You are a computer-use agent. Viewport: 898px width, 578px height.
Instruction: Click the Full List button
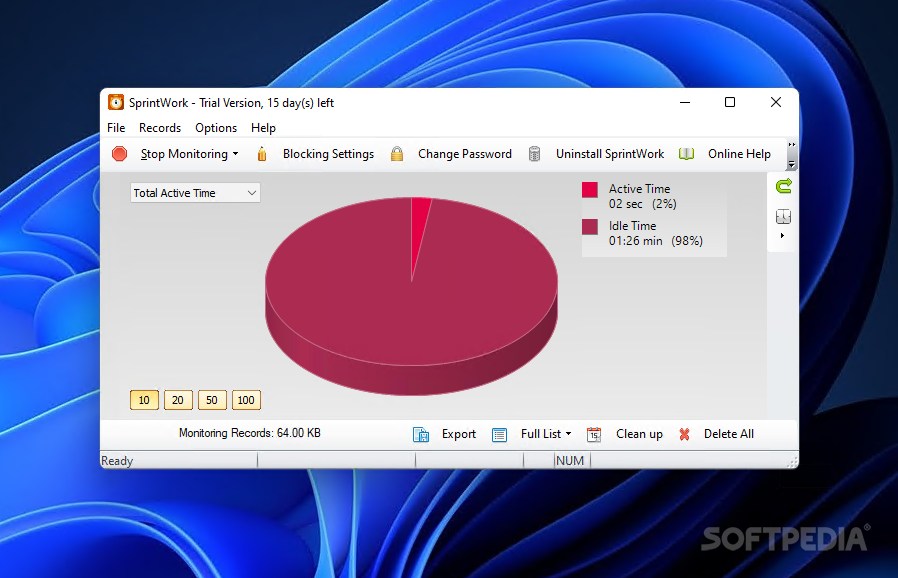[x=541, y=434]
